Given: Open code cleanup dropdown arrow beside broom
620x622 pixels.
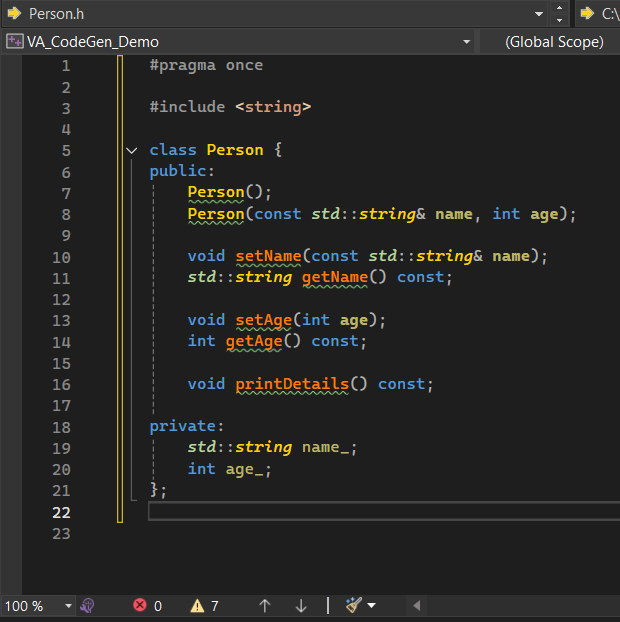Looking at the screenshot, I should tap(371, 605).
